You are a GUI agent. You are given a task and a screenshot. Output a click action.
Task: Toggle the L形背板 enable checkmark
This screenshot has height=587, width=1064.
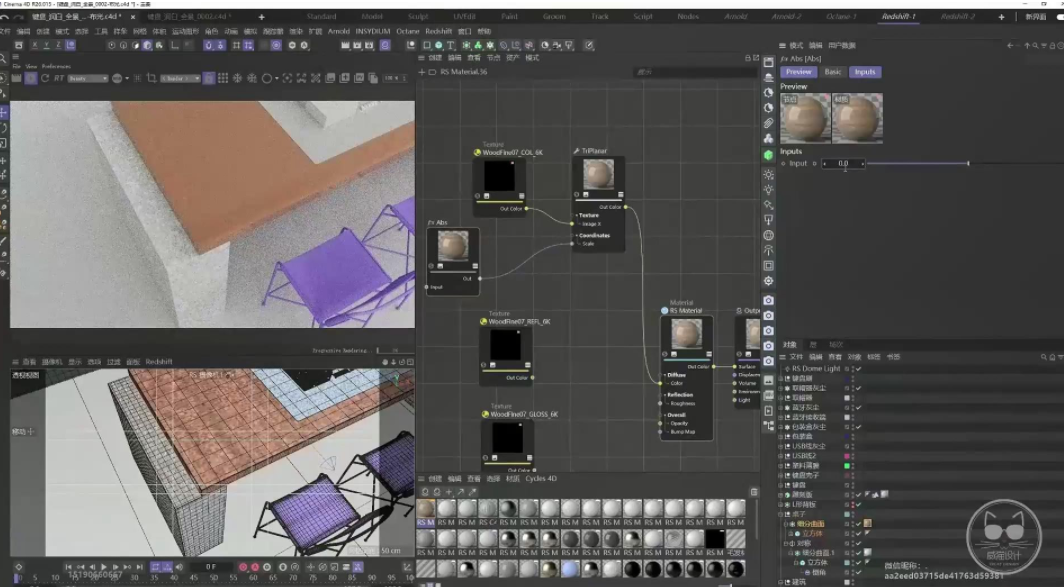858,505
